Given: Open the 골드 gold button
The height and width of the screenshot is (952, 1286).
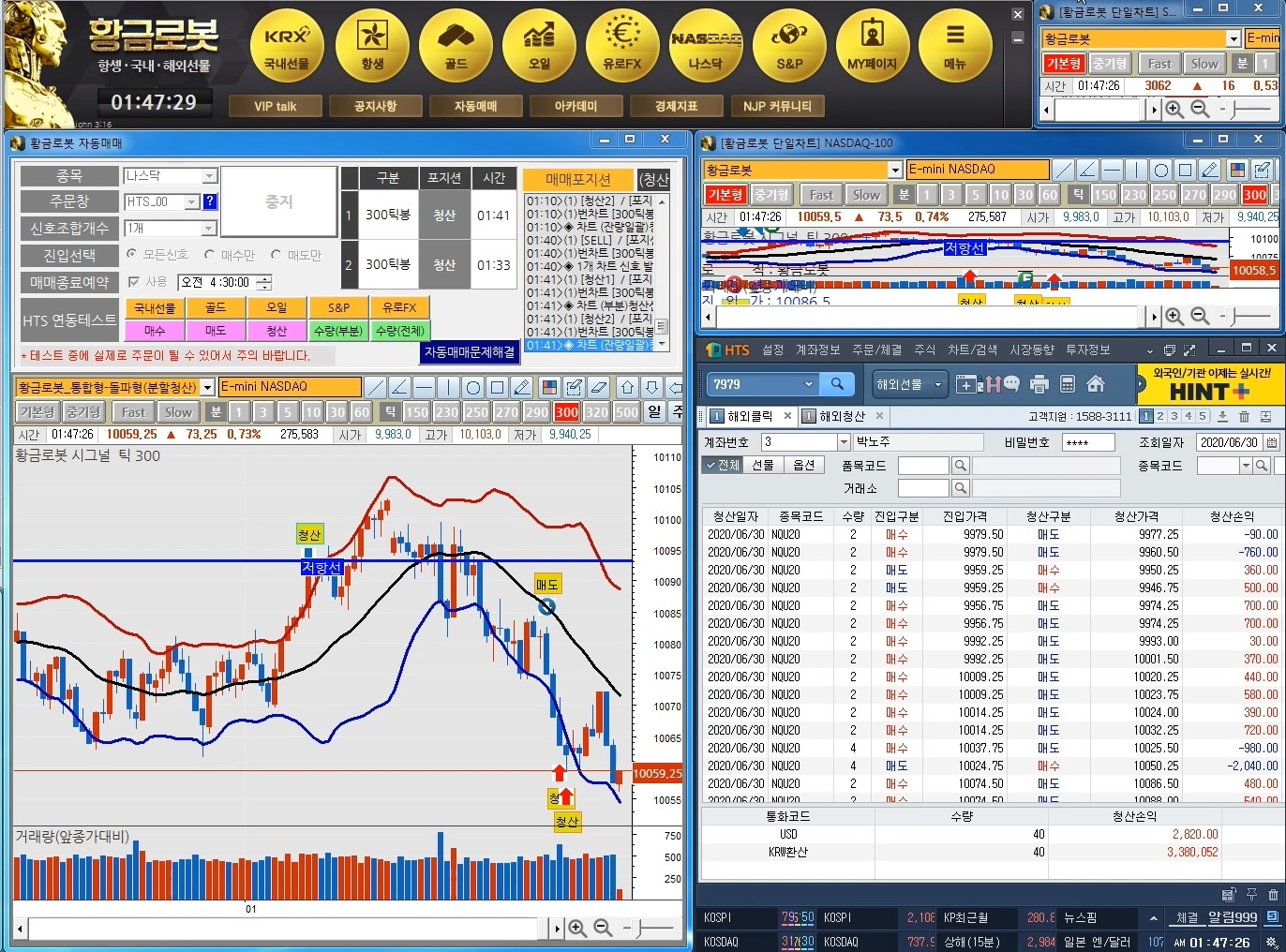Looking at the screenshot, I should pos(456,48).
